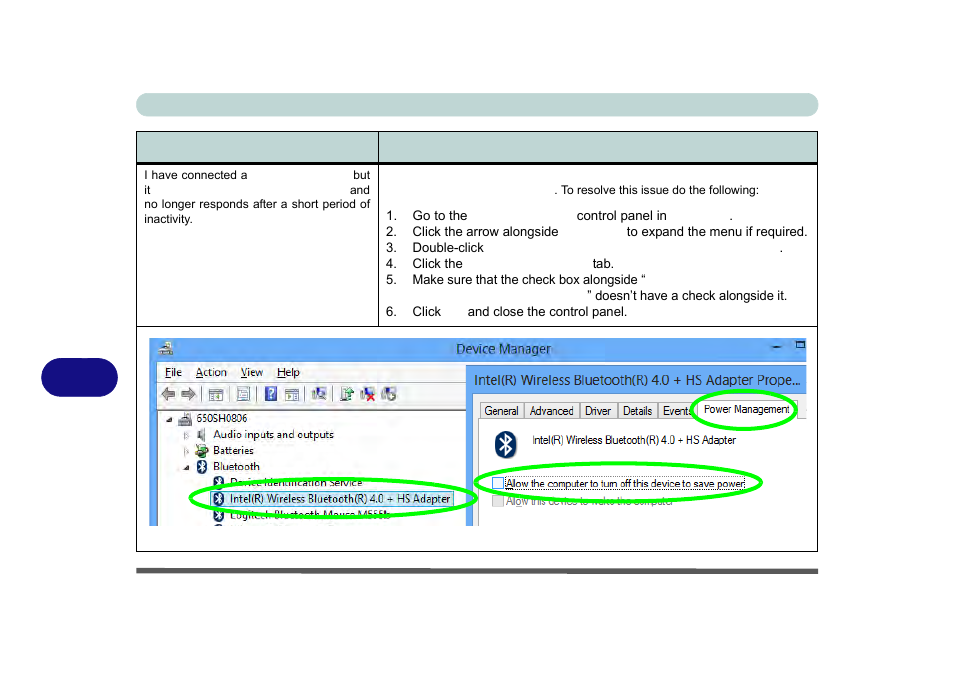Collapse the 650SH0806 root node arrow

(170, 419)
